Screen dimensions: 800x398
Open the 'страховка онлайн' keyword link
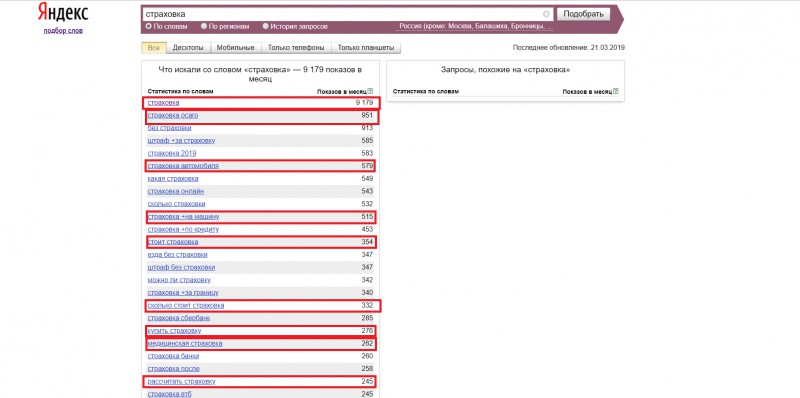(176, 191)
